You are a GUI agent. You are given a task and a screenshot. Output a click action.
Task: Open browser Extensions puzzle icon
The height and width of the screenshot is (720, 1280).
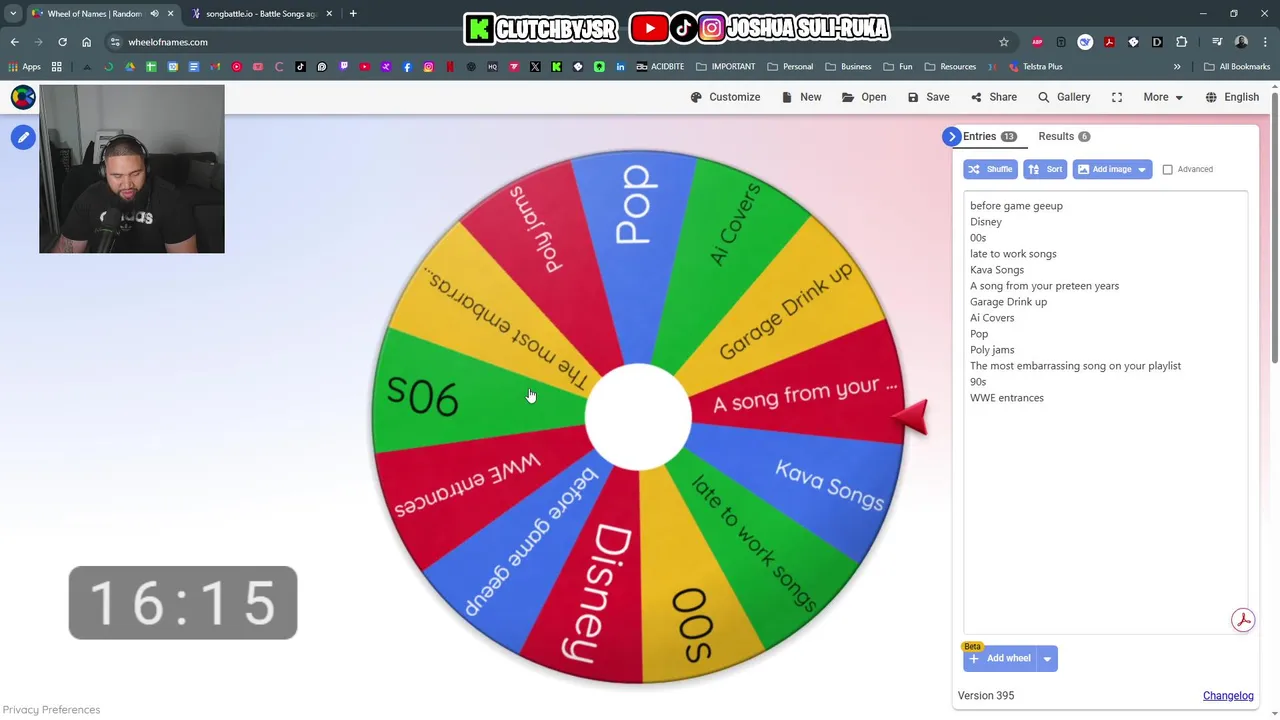[1181, 42]
